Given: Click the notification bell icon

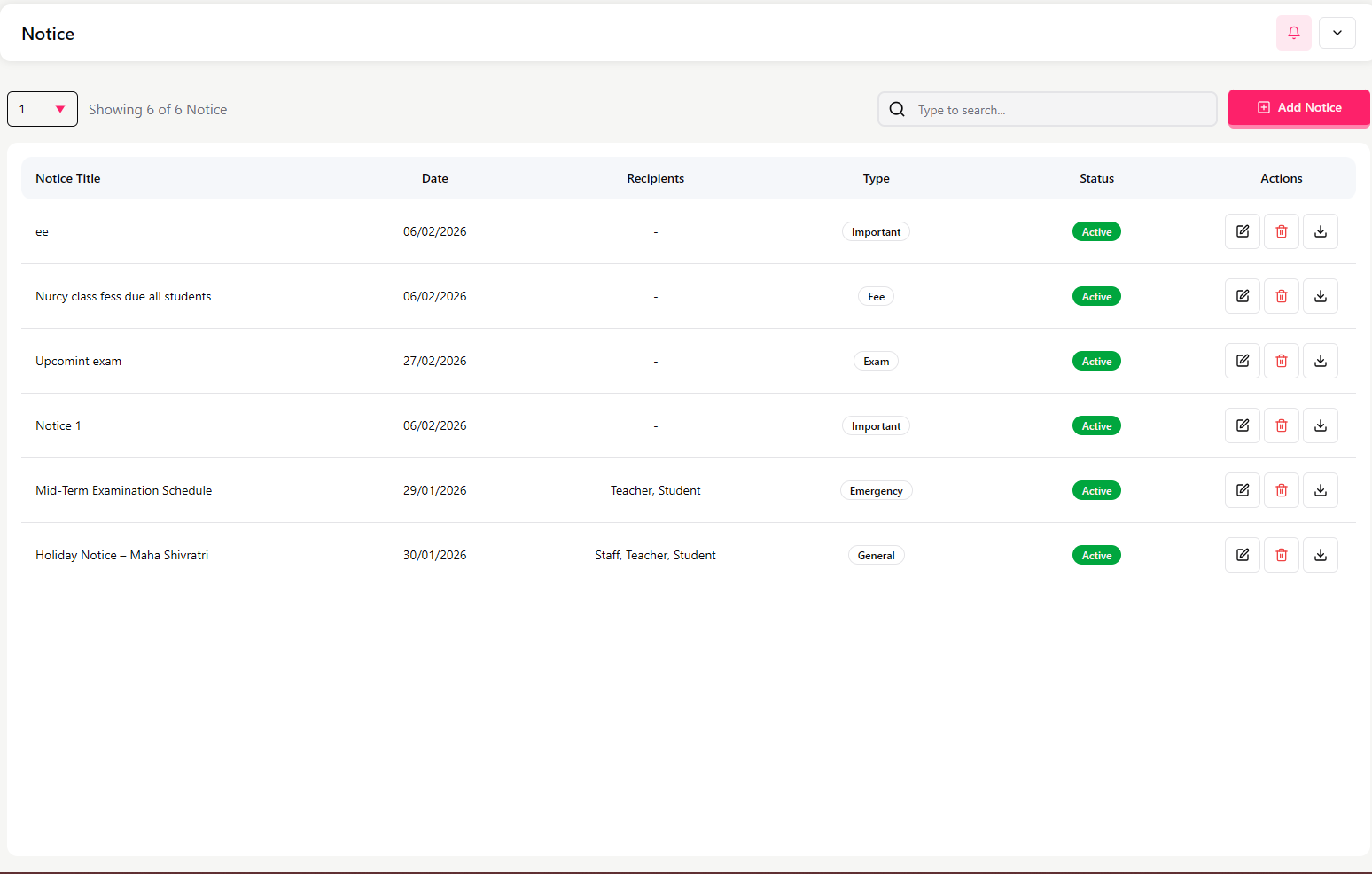Looking at the screenshot, I should 1293,33.
